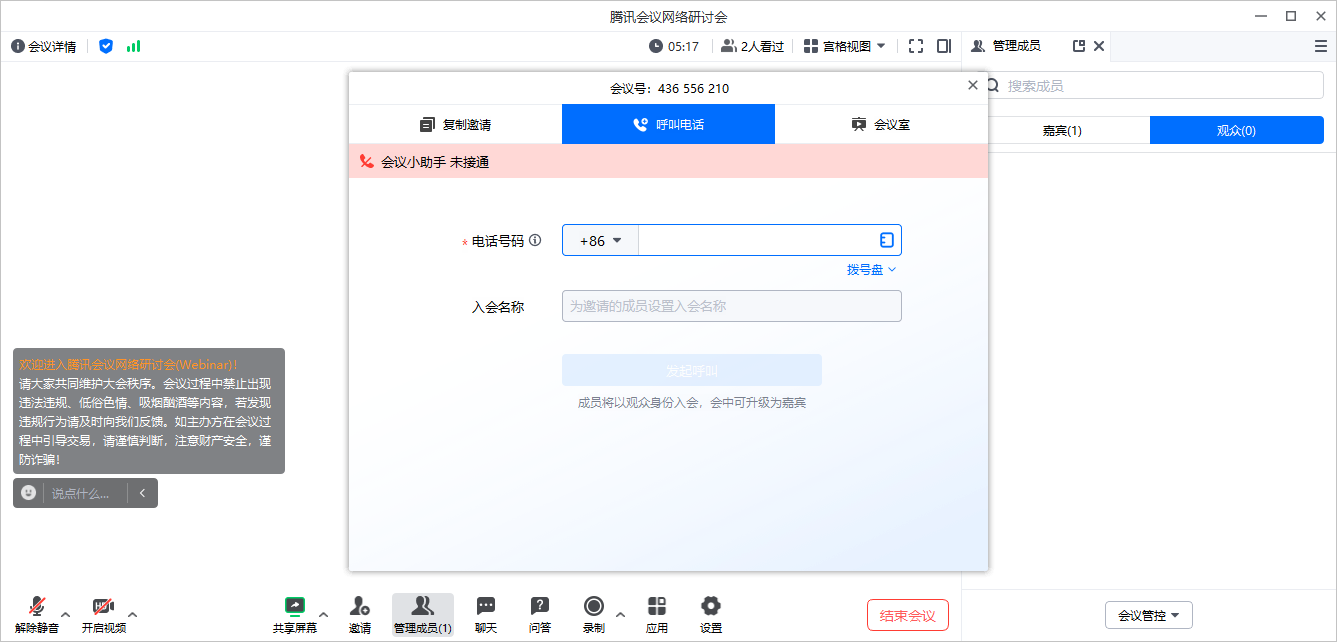This screenshot has width=1337, height=642.
Task: Close the invite dialog
Action: 973,86
